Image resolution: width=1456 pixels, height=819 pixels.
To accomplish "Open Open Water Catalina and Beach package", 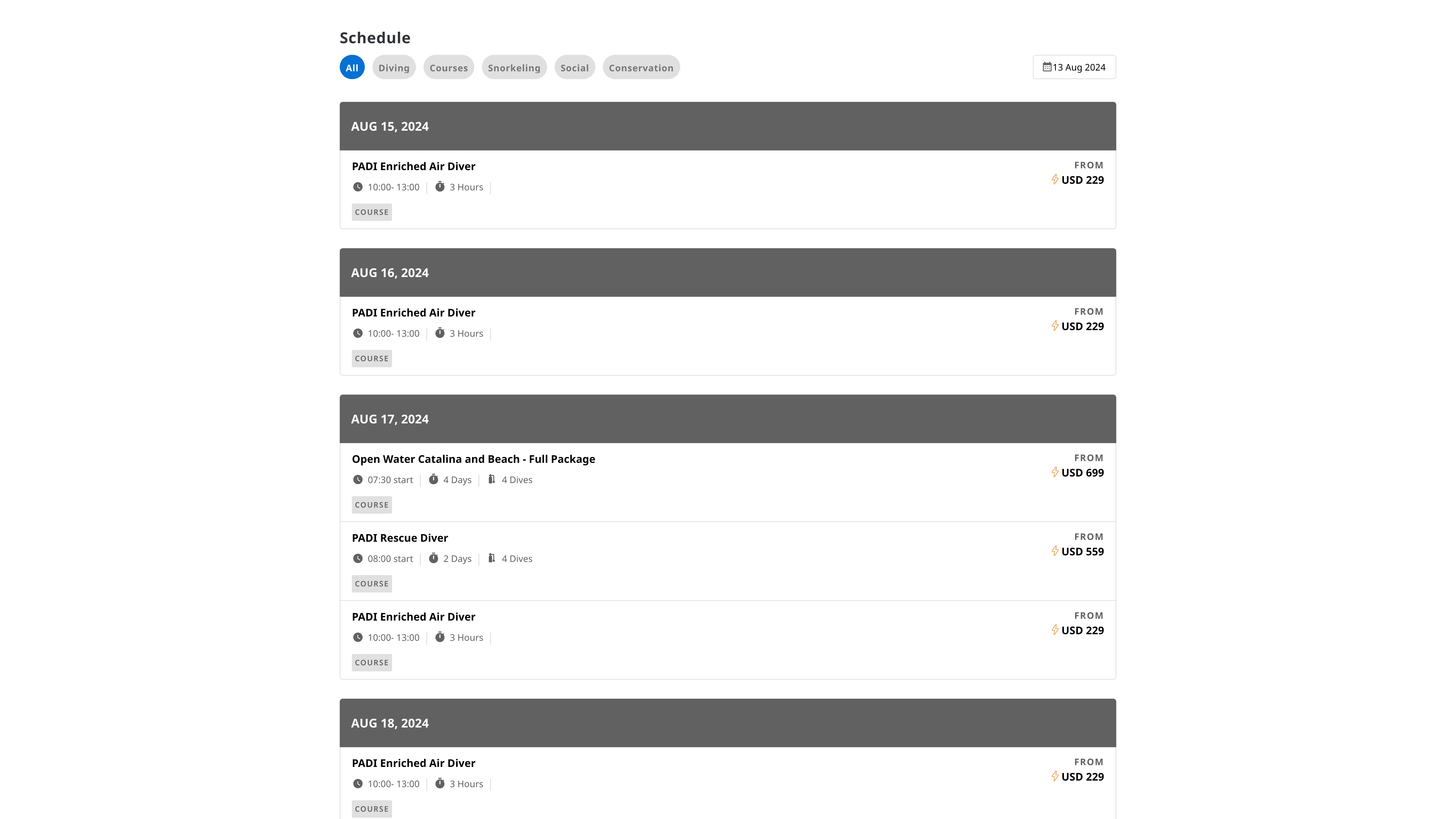I will (x=473, y=459).
